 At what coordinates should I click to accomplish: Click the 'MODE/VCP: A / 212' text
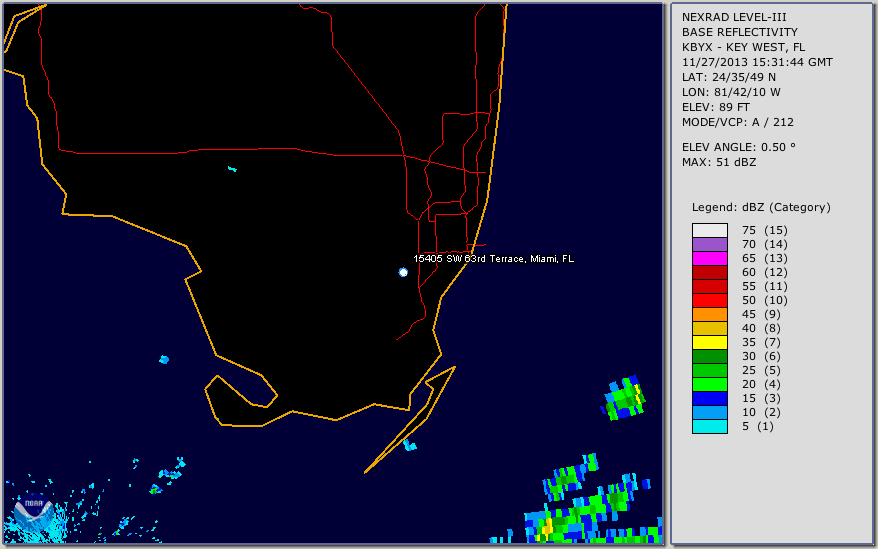tap(737, 122)
